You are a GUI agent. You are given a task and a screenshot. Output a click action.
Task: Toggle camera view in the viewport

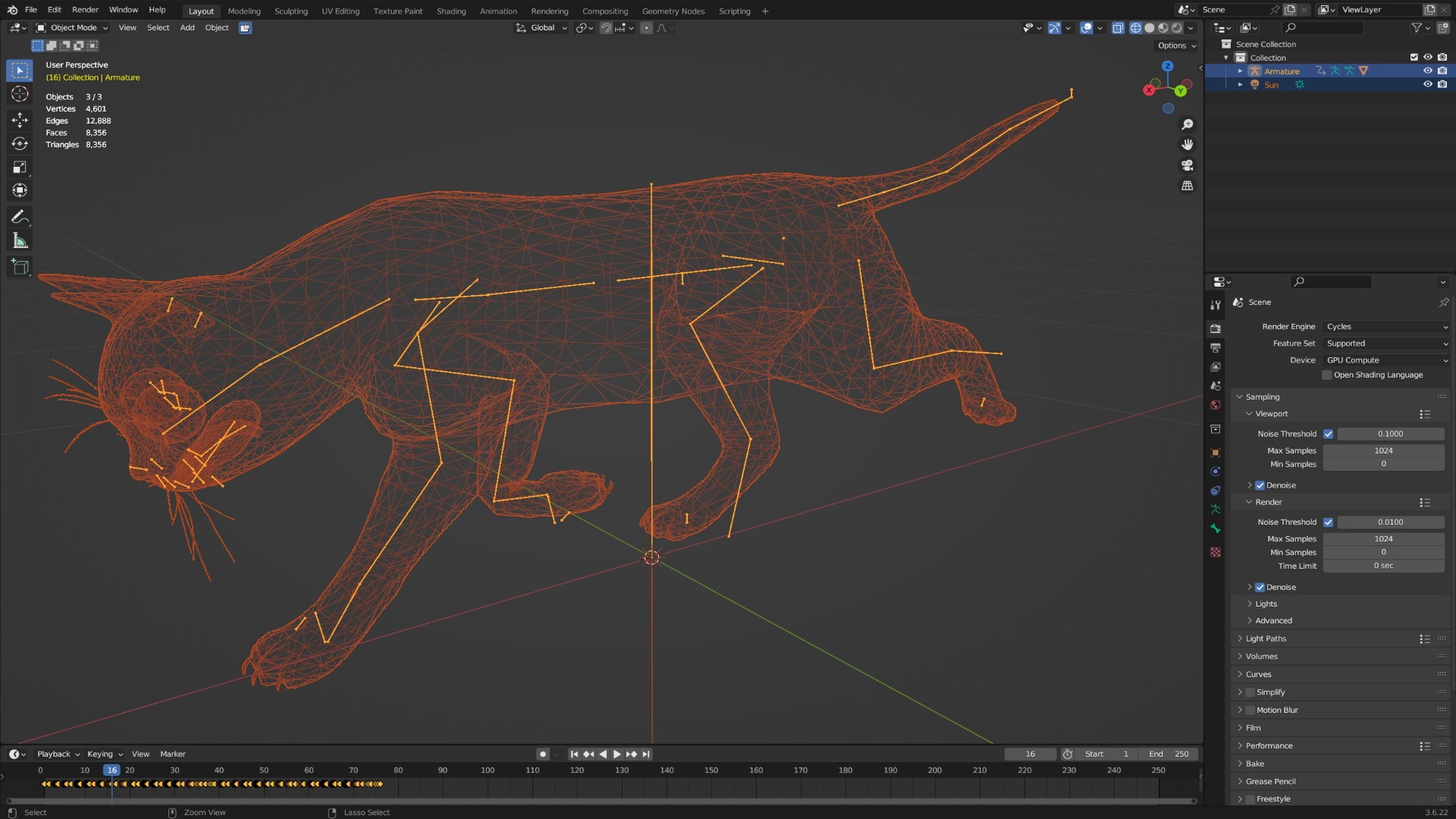coord(1187,165)
